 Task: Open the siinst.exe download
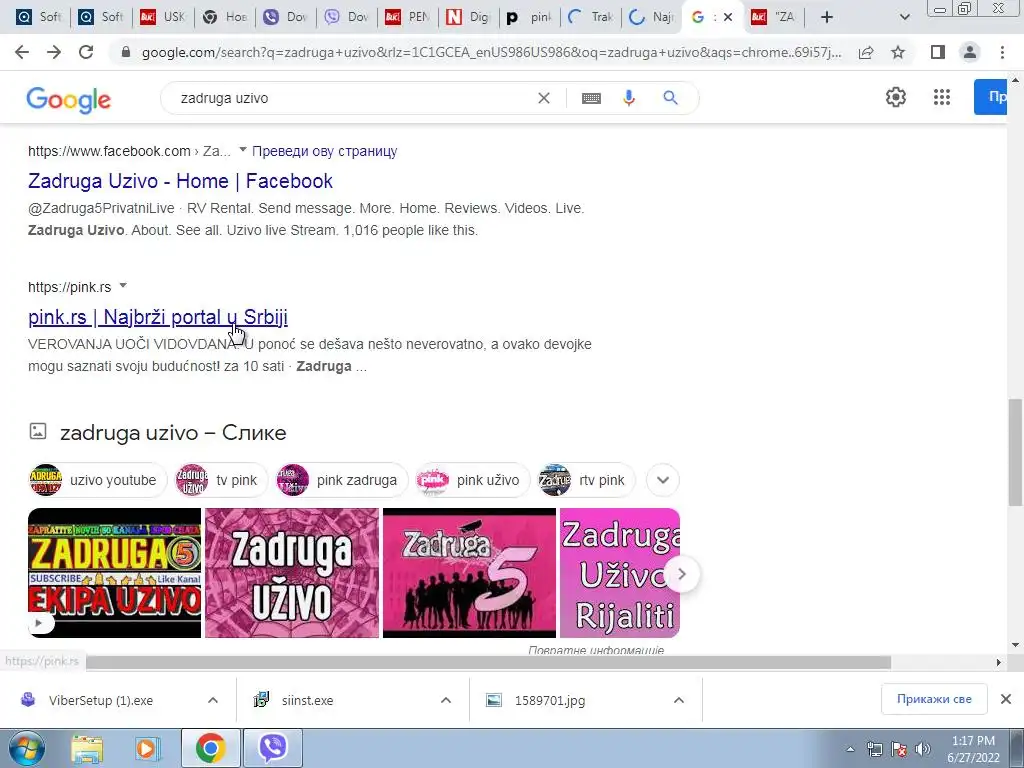(308, 700)
